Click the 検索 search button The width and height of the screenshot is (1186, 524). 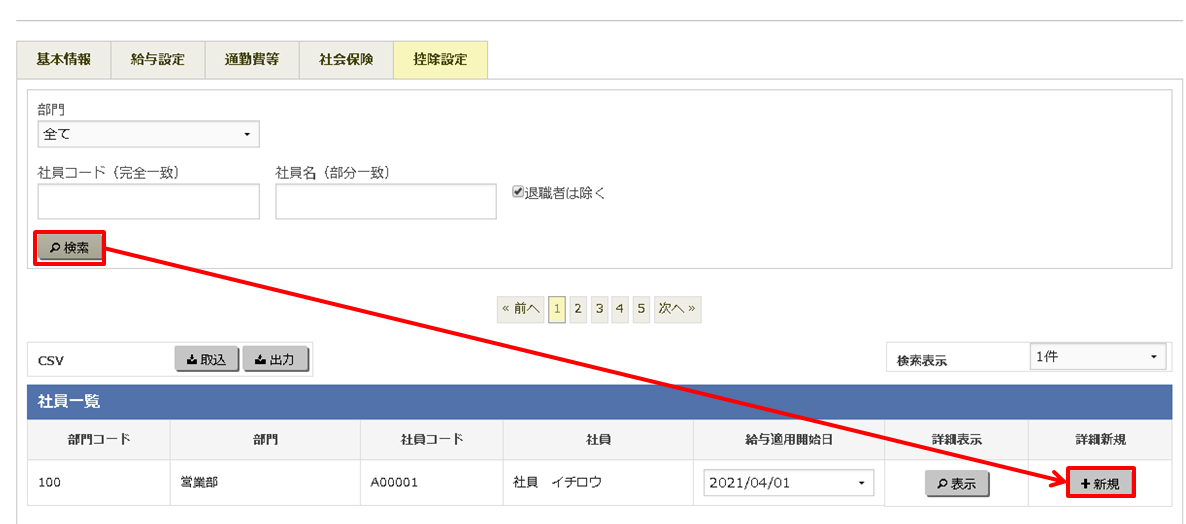pos(70,248)
